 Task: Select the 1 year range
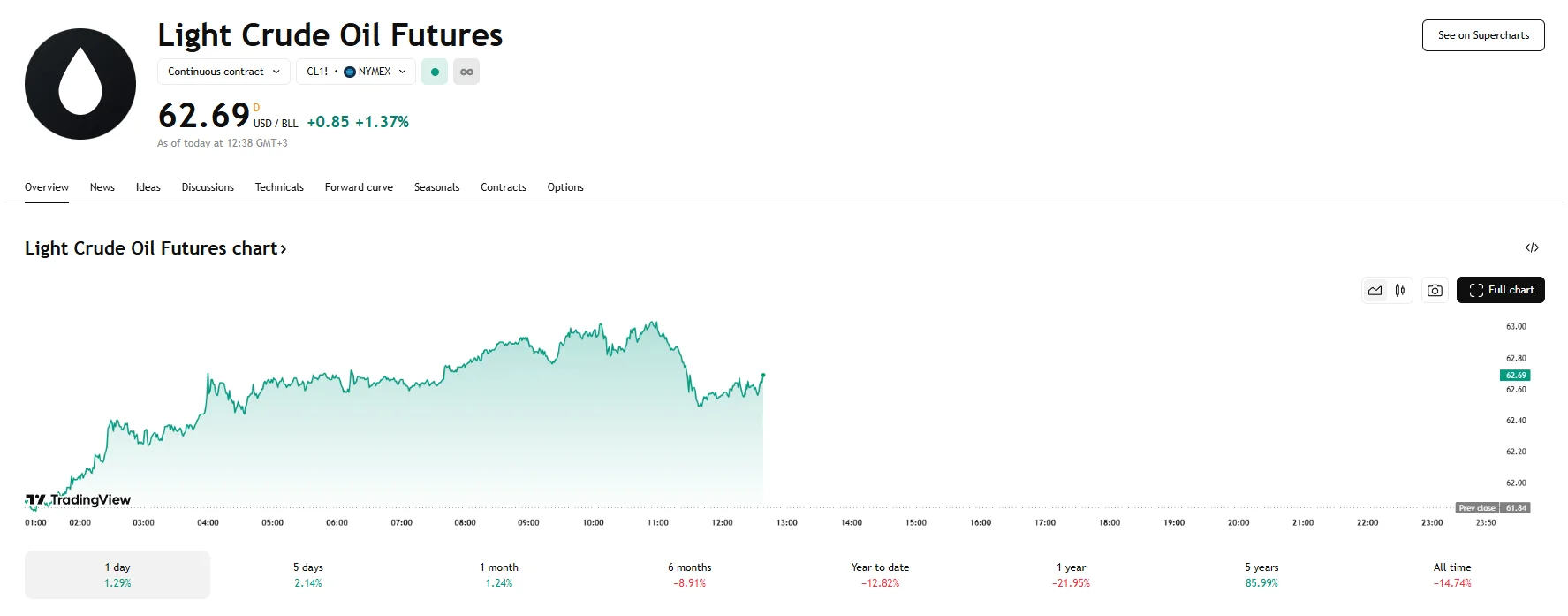[1072, 574]
